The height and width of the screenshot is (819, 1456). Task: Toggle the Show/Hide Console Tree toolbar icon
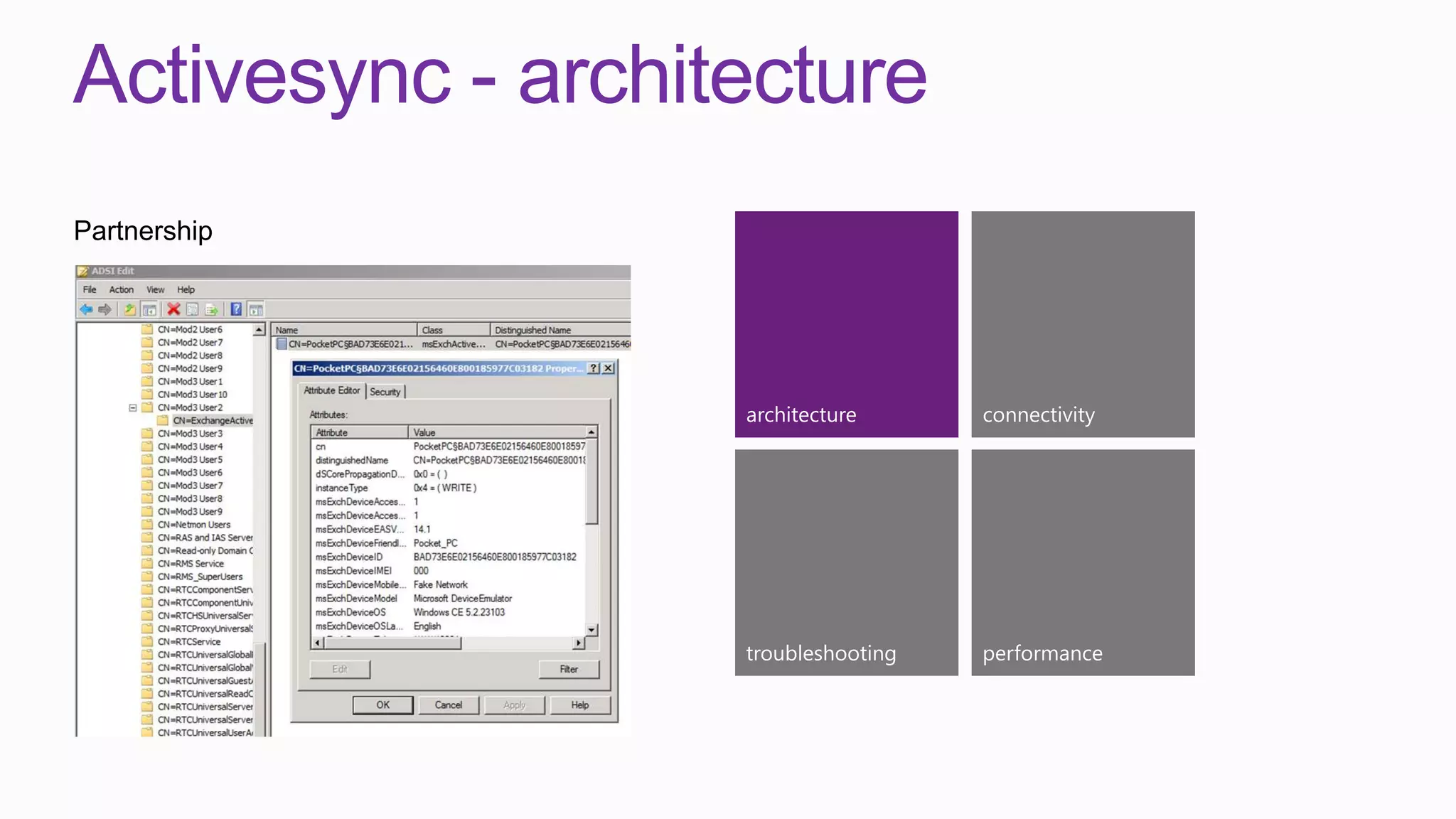pos(149,309)
